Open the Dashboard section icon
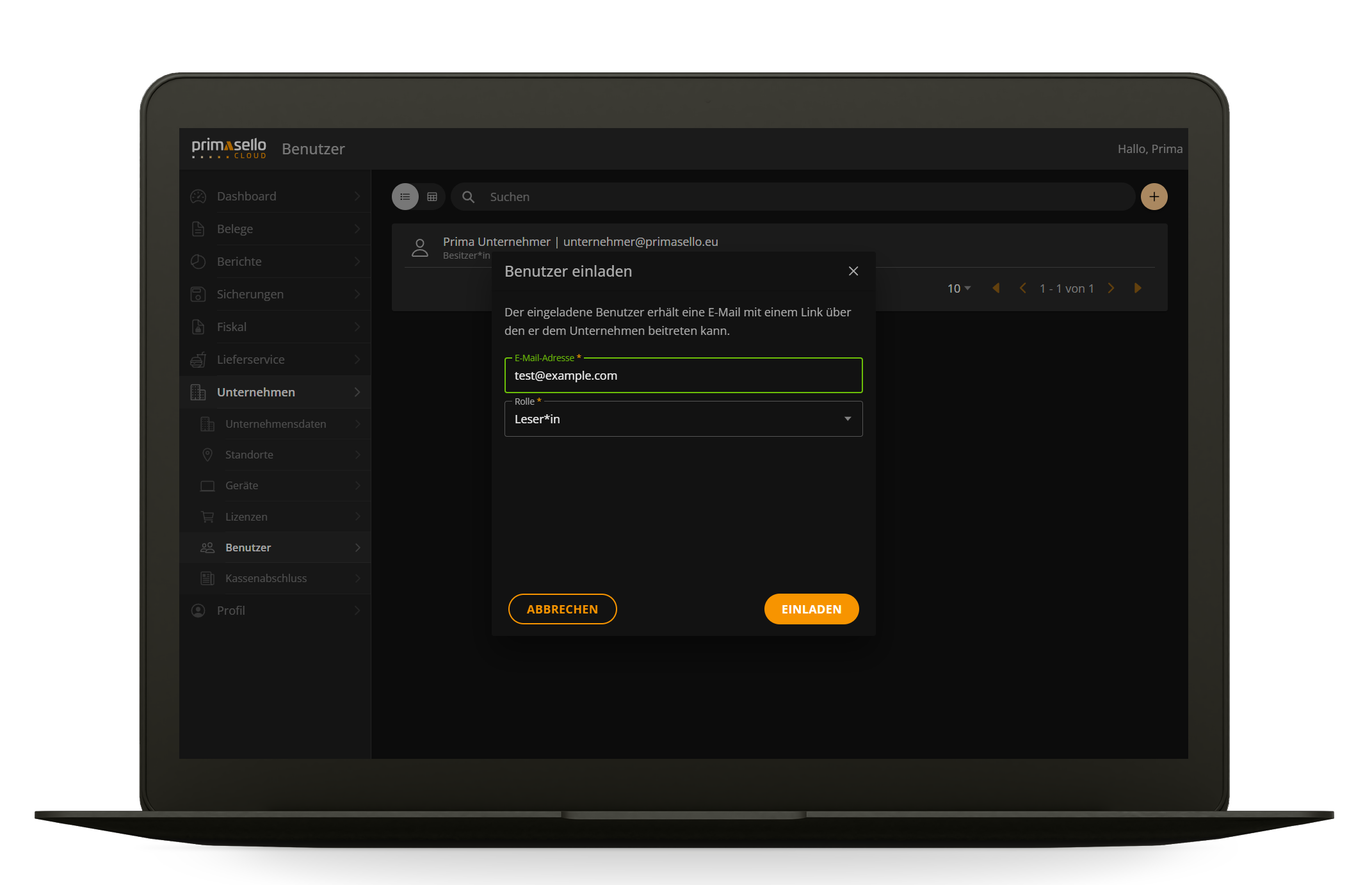The image size is (1372, 885). 198,196
